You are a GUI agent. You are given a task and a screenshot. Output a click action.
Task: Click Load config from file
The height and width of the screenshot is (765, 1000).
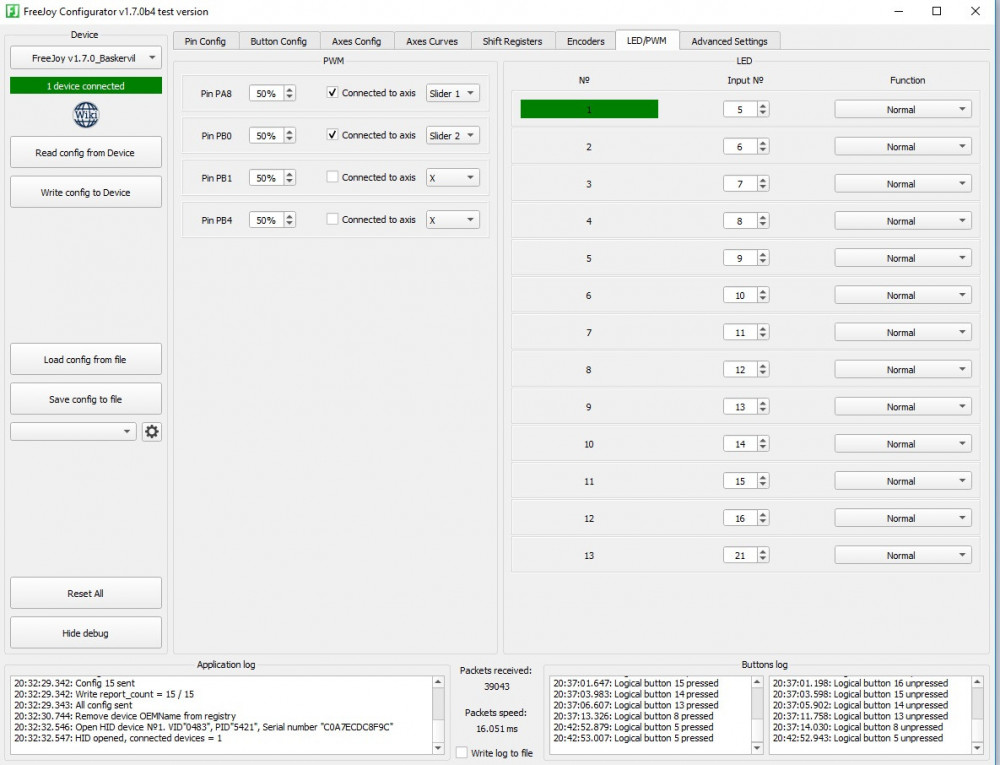(x=85, y=360)
